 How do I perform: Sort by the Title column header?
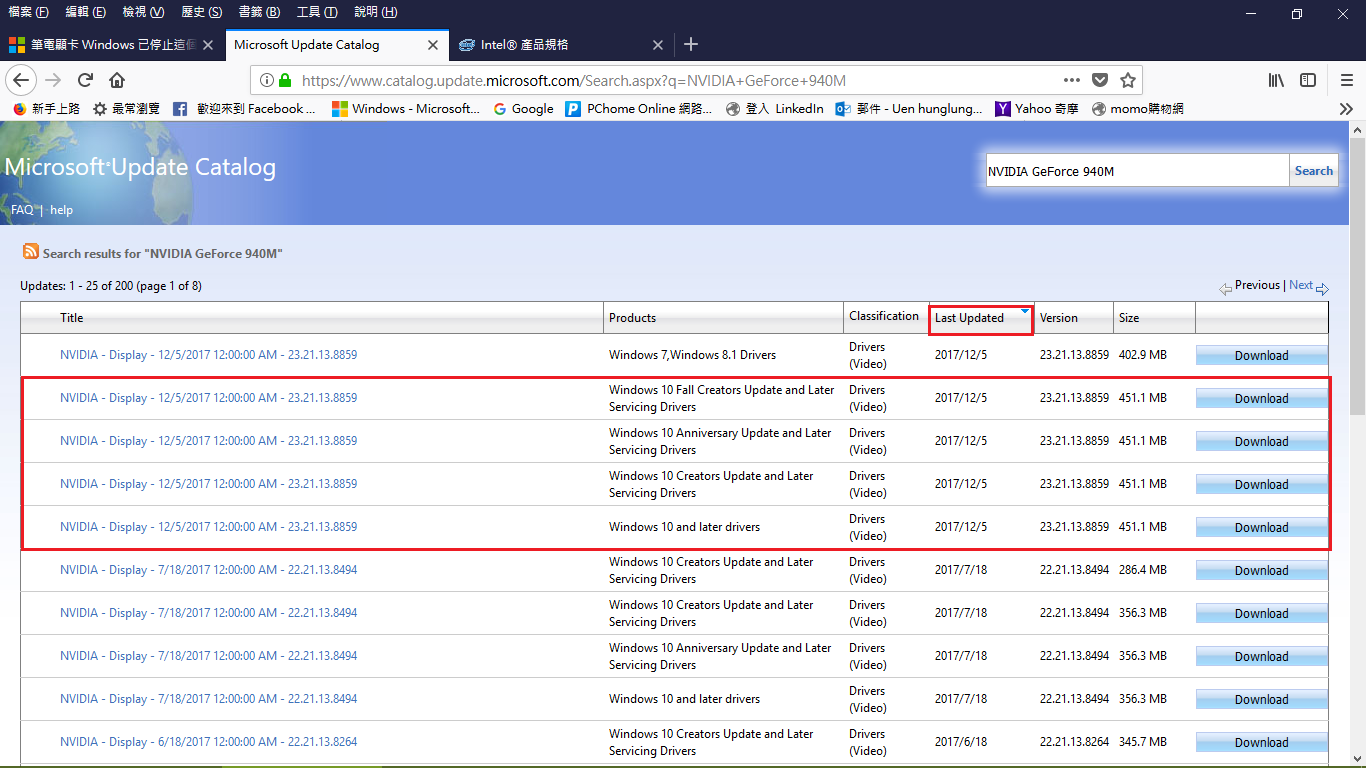tap(72, 318)
